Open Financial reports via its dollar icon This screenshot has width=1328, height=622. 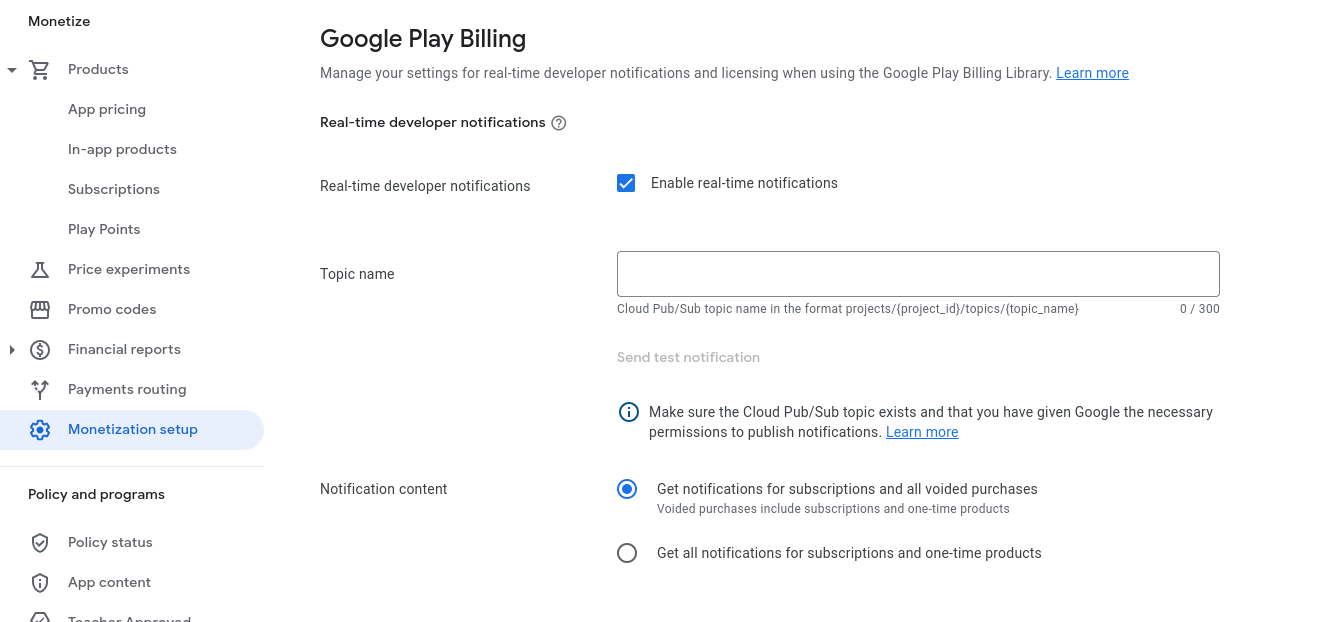[x=39, y=349]
